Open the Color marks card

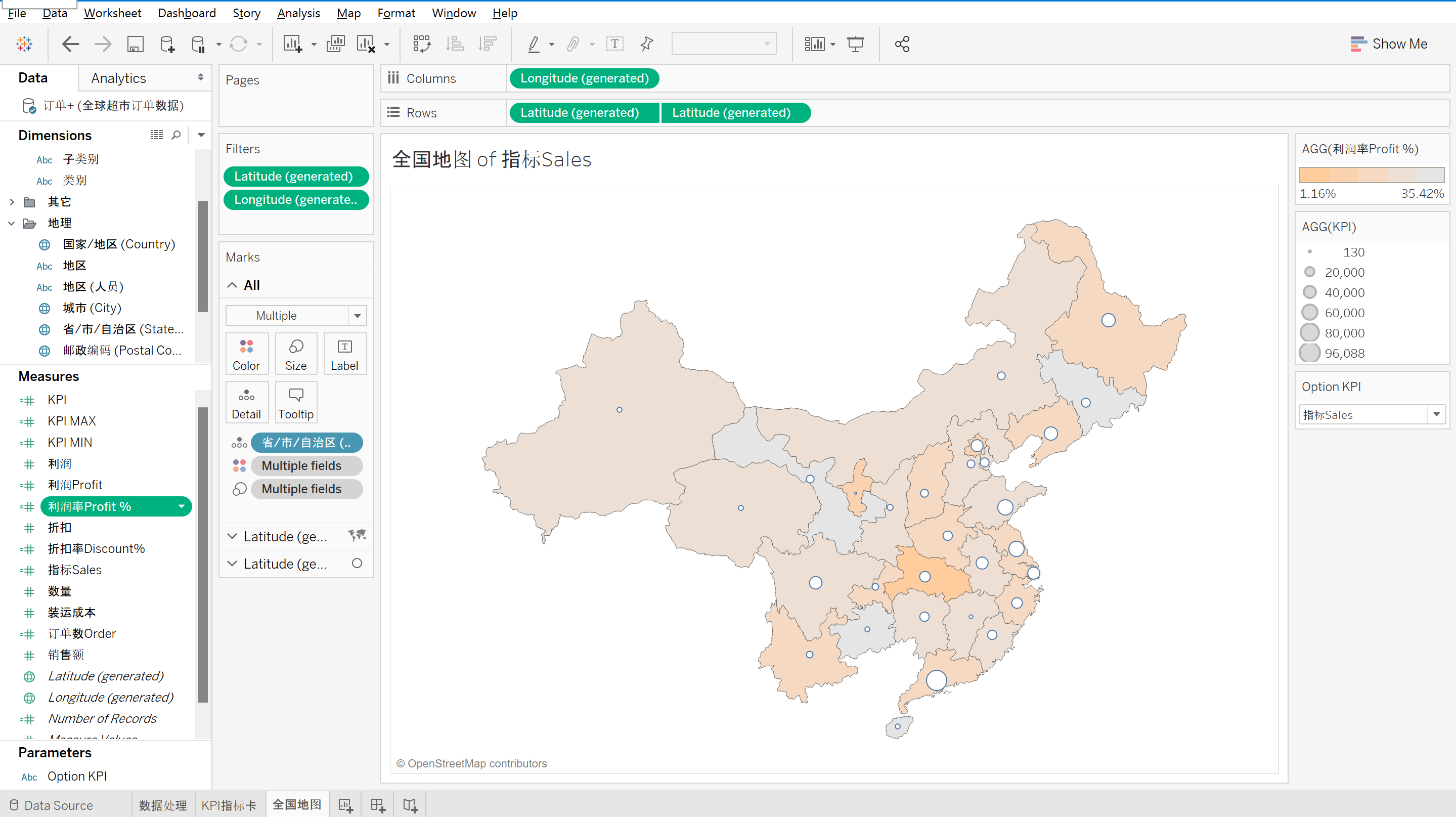point(246,354)
